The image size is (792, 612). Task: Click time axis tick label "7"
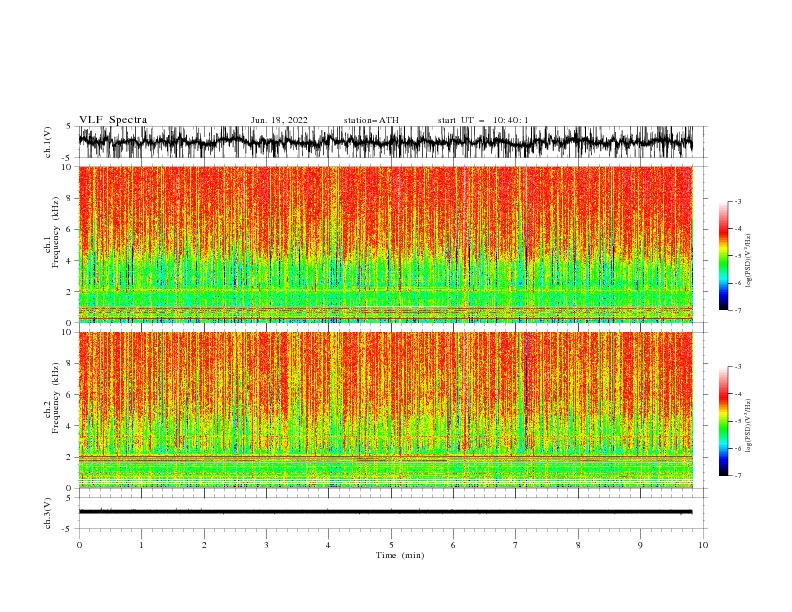point(516,545)
